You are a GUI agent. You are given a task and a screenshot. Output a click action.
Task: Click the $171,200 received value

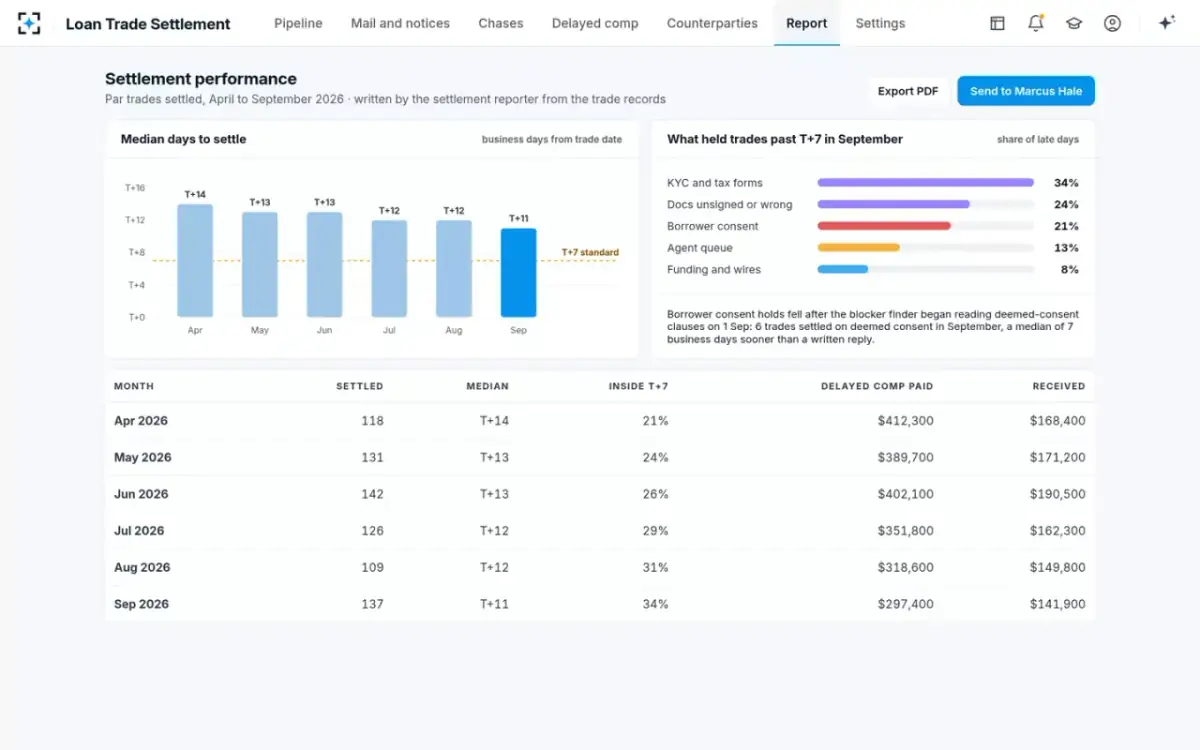tap(1058, 457)
